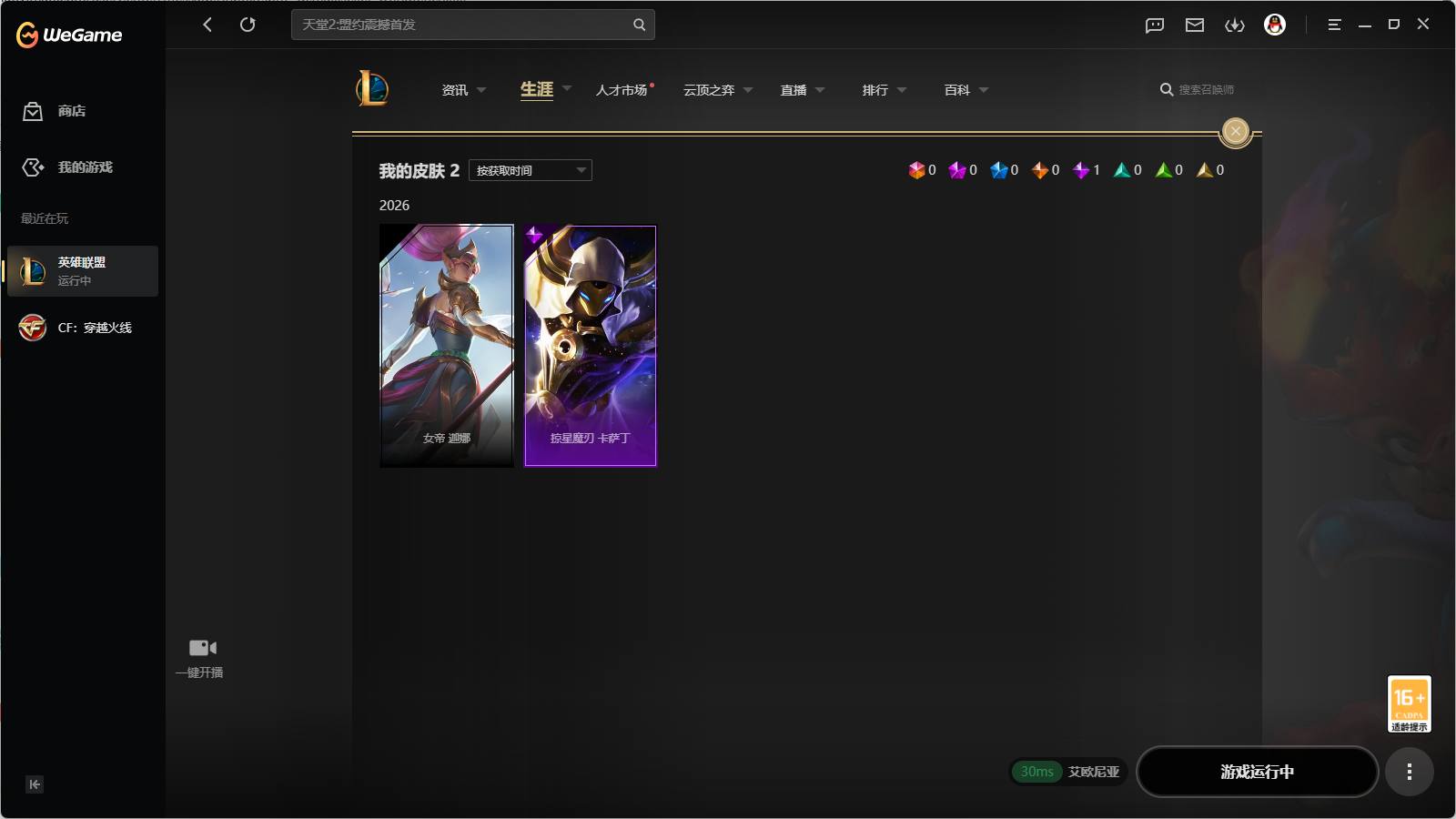Click the WeGame logo
Image resolution: width=1456 pixels, height=819 pixels.
[69, 35]
